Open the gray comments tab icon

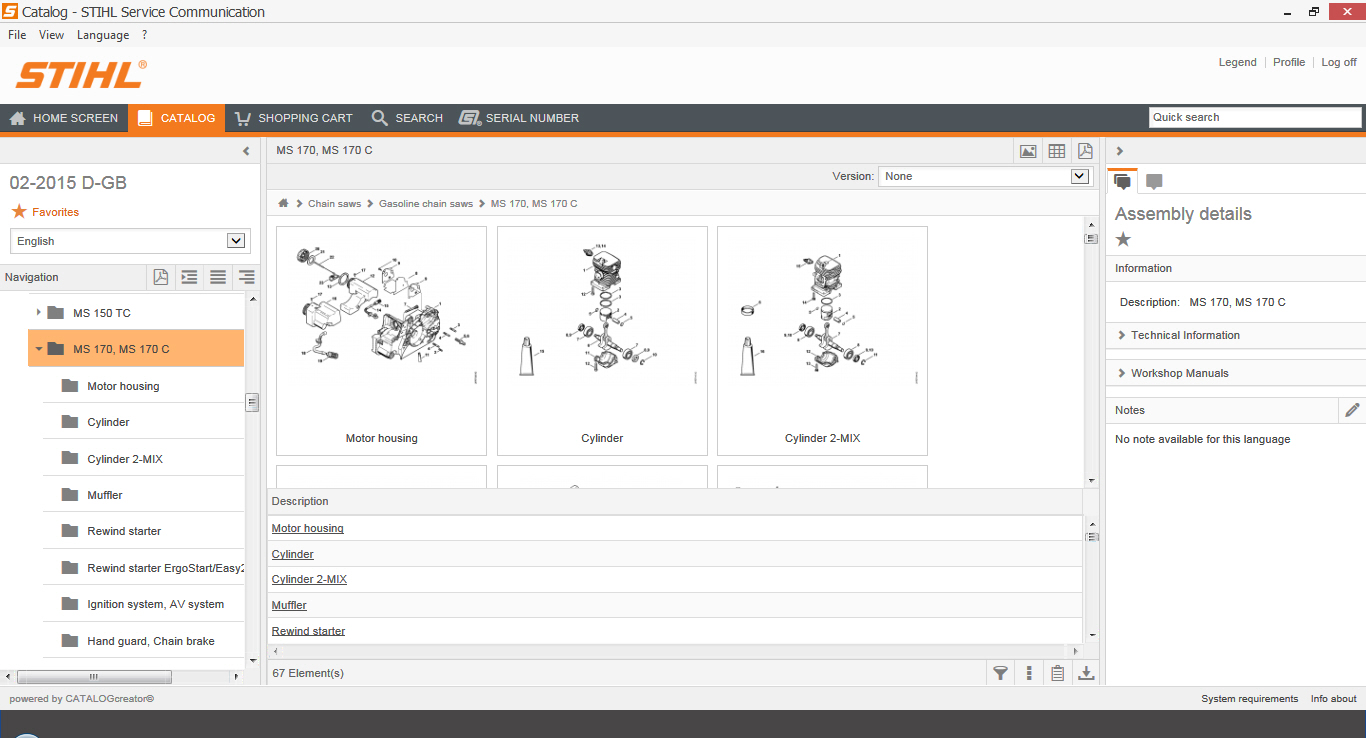click(1154, 181)
